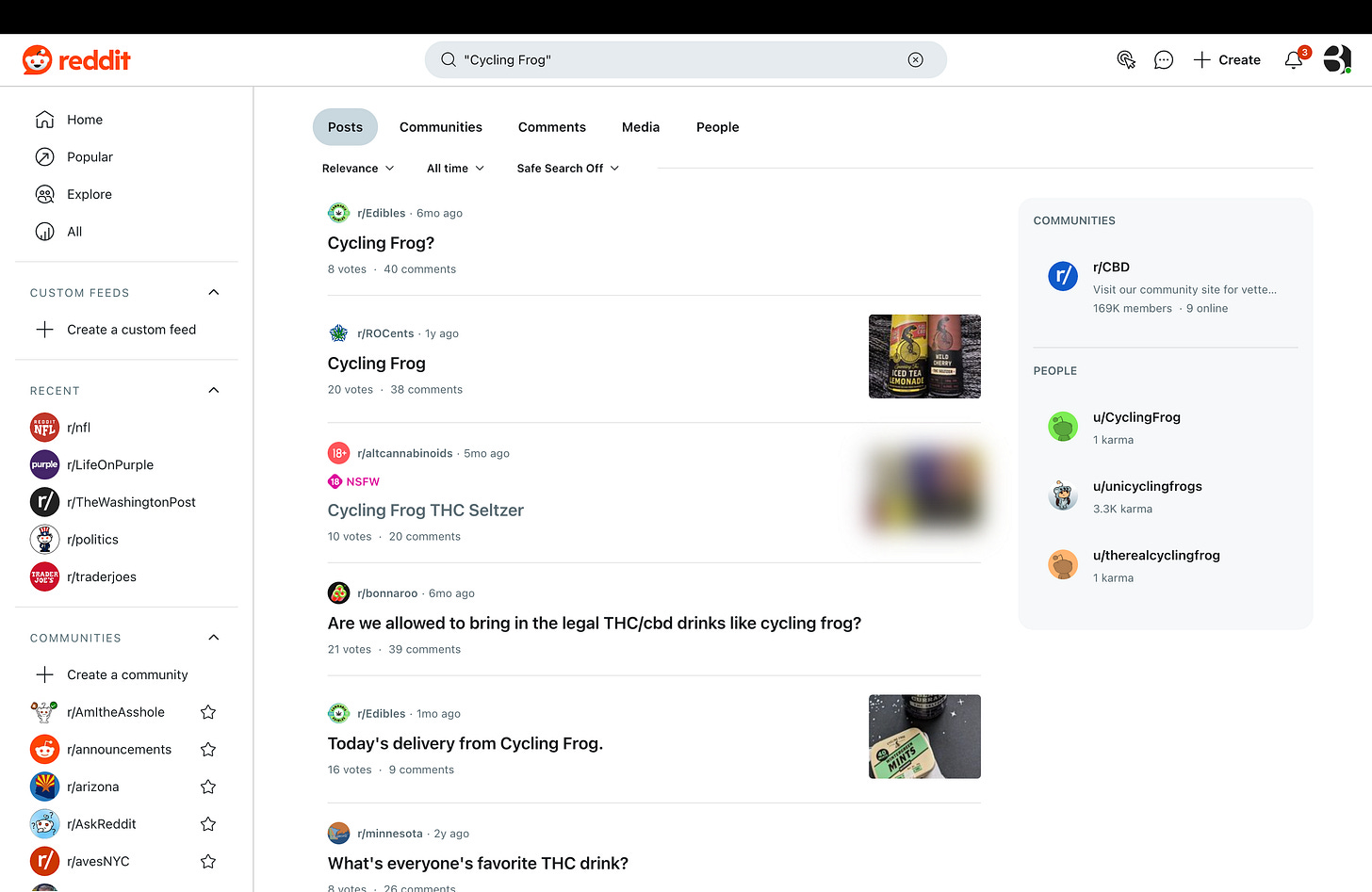Click the r/ROCents post community icon

click(x=338, y=333)
